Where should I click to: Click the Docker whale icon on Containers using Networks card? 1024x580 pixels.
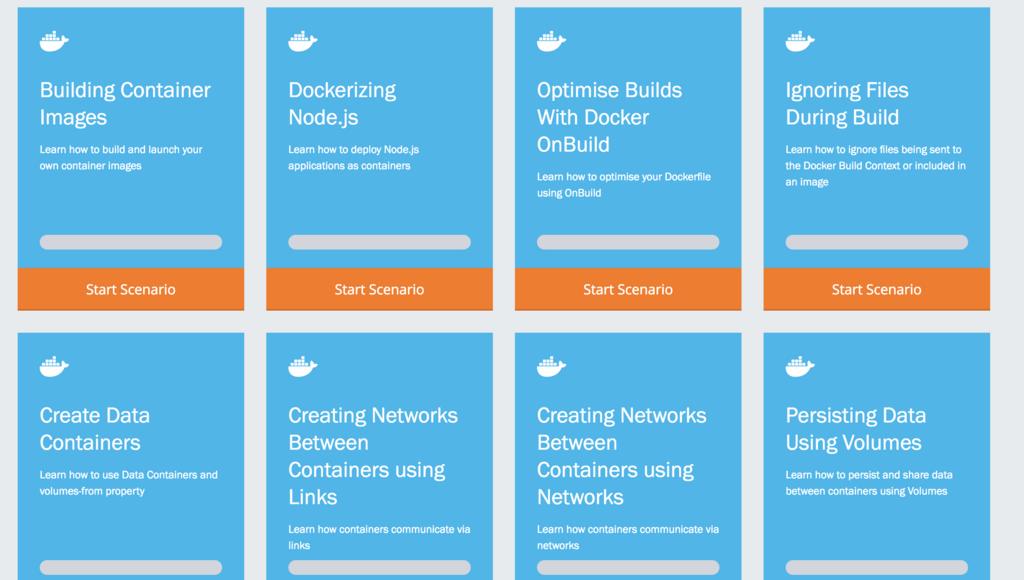pos(552,366)
